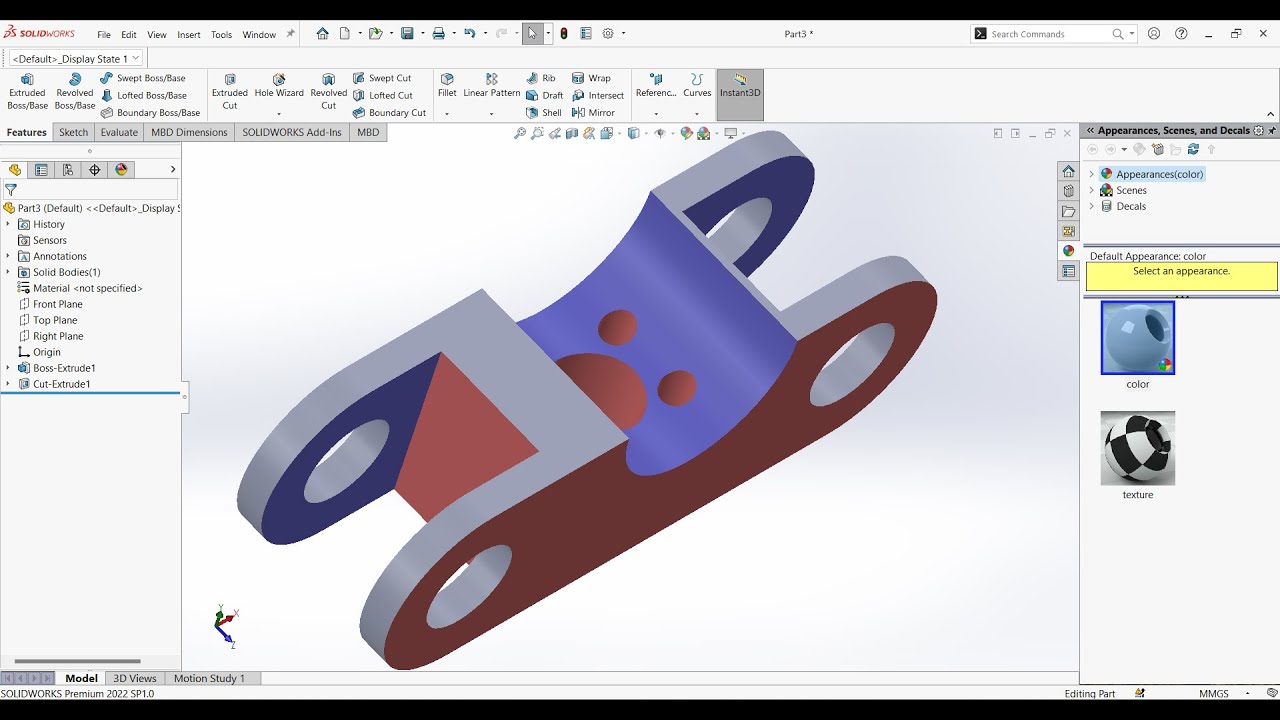This screenshot has height=720, width=1280.
Task: Expand the Appearances(color) tree node
Action: pos(1091,174)
